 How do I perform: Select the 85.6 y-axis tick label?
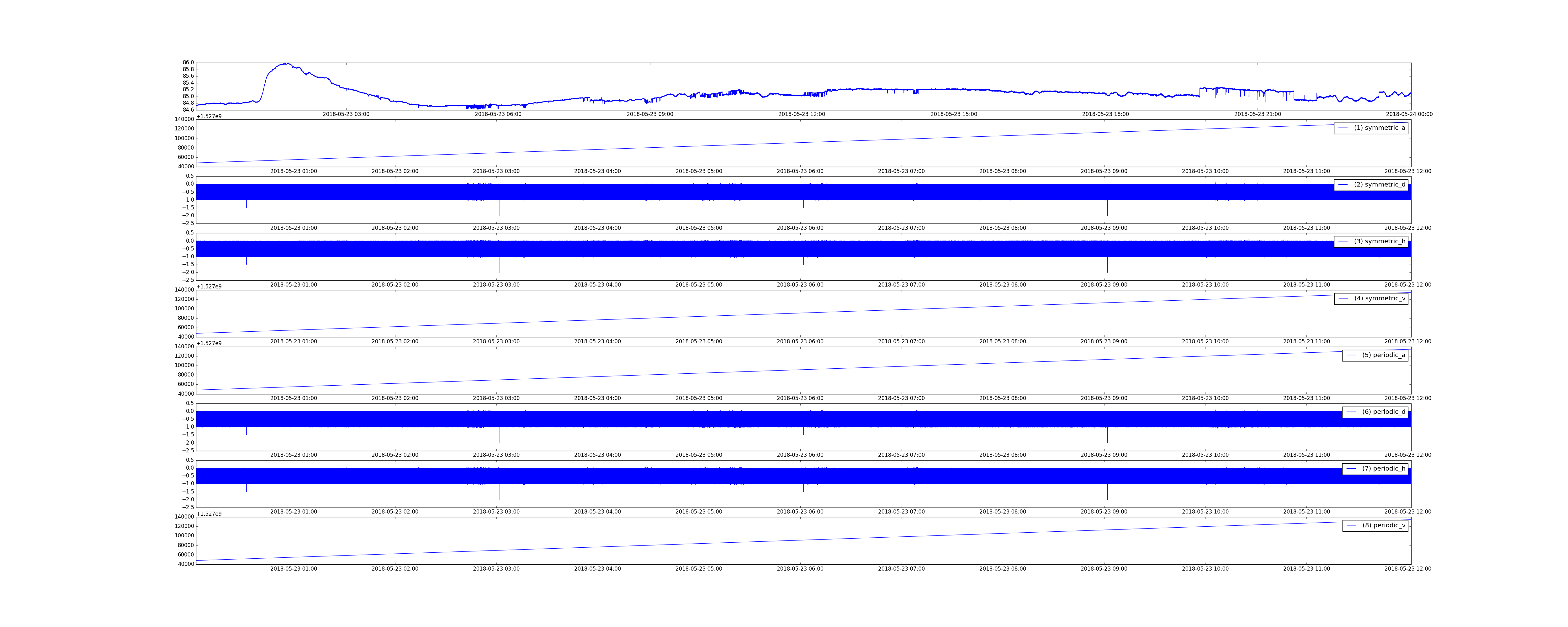click(188, 76)
